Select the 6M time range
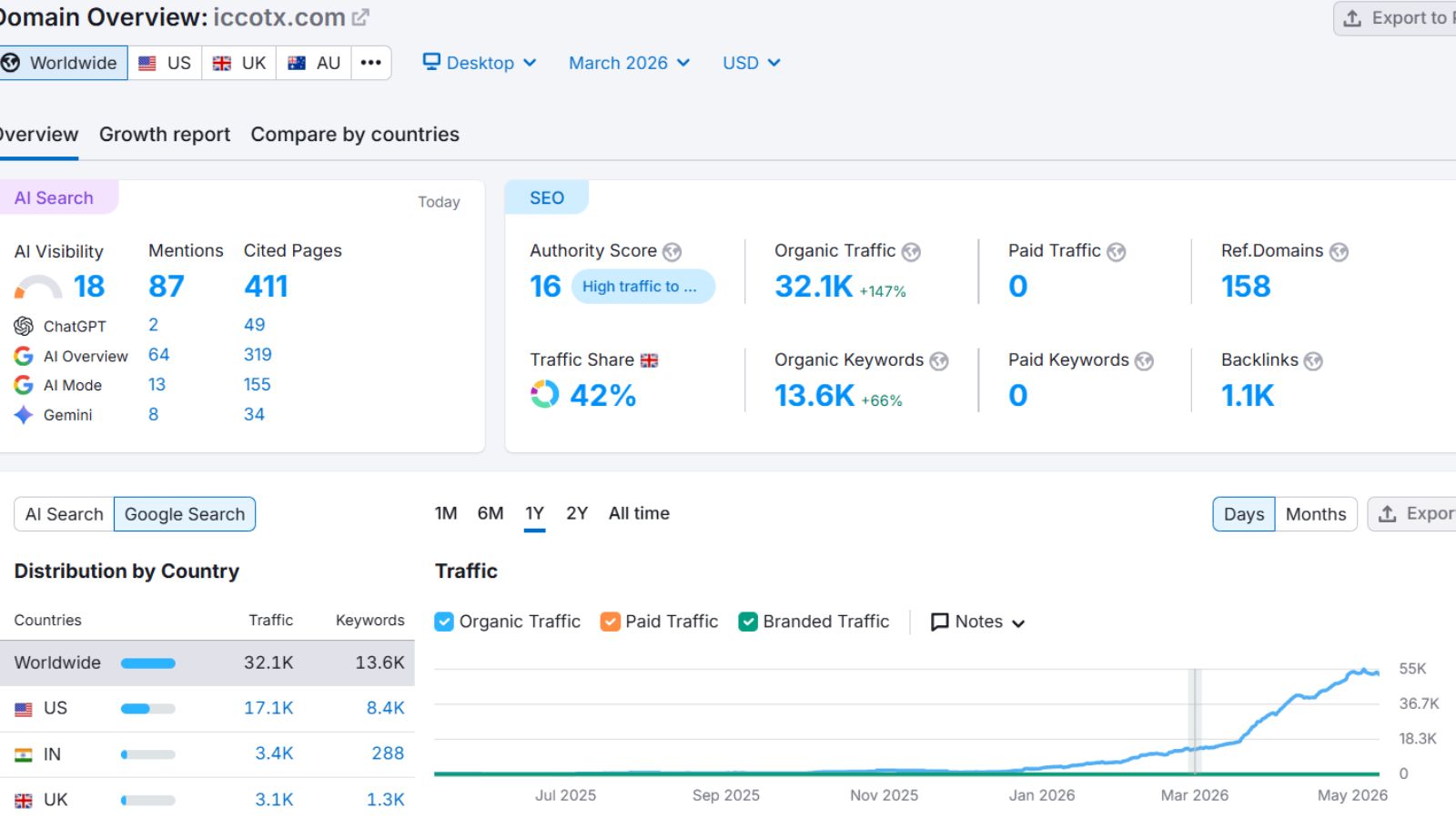The width and height of the screenshot is (1456, 819). (x=490, y=513)
